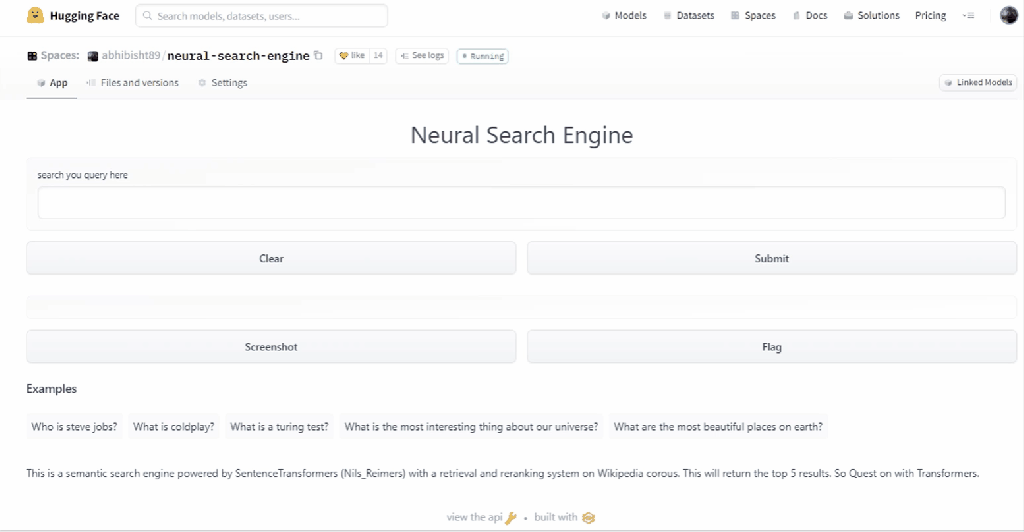Click the Hugging Face logo icon
The image size is (1024, 532).
pos(35,15)
